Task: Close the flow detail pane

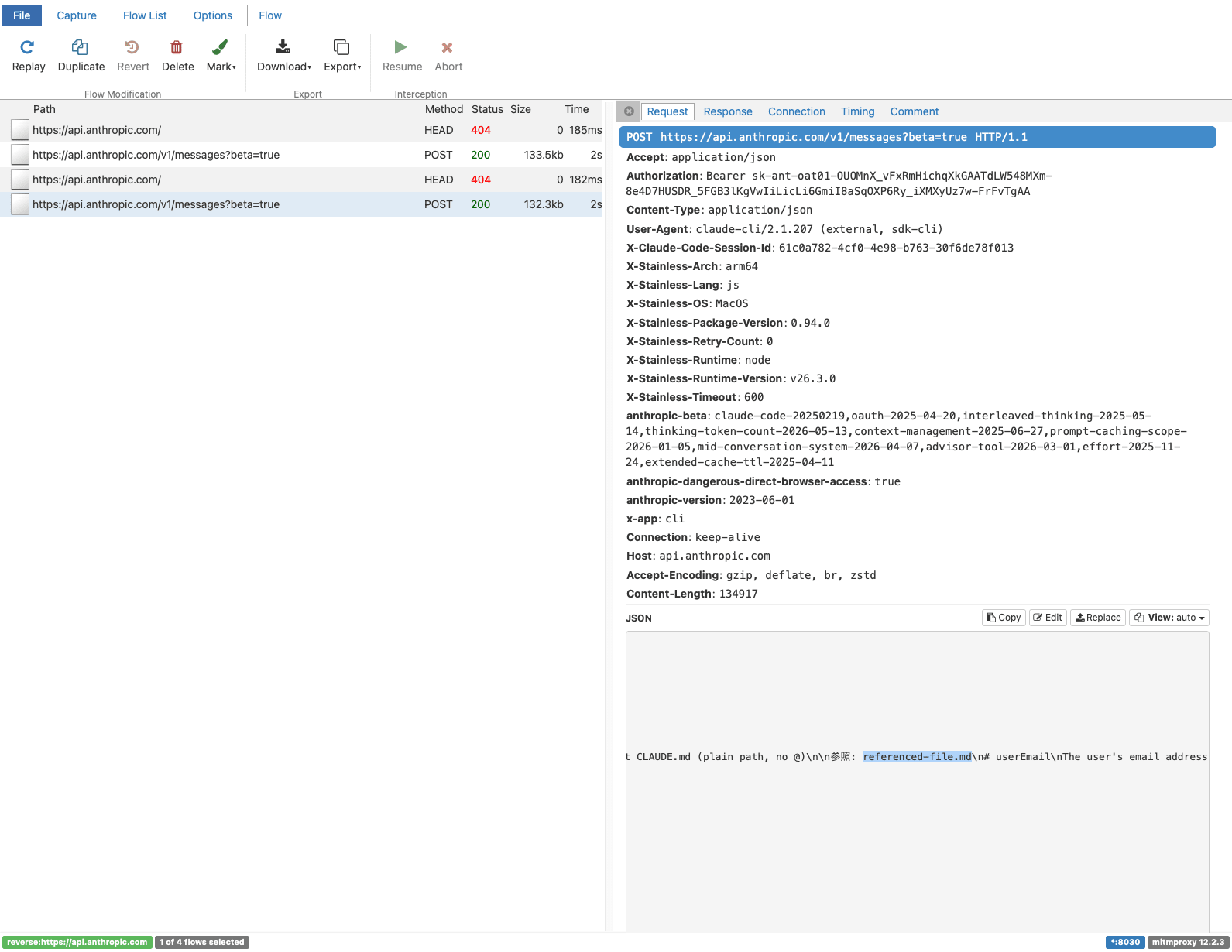Action: 629,111
